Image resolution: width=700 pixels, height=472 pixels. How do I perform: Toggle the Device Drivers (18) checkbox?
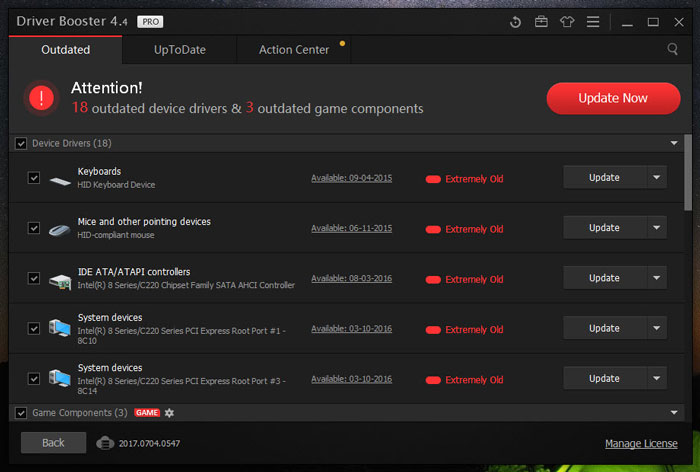pos(21,143)
